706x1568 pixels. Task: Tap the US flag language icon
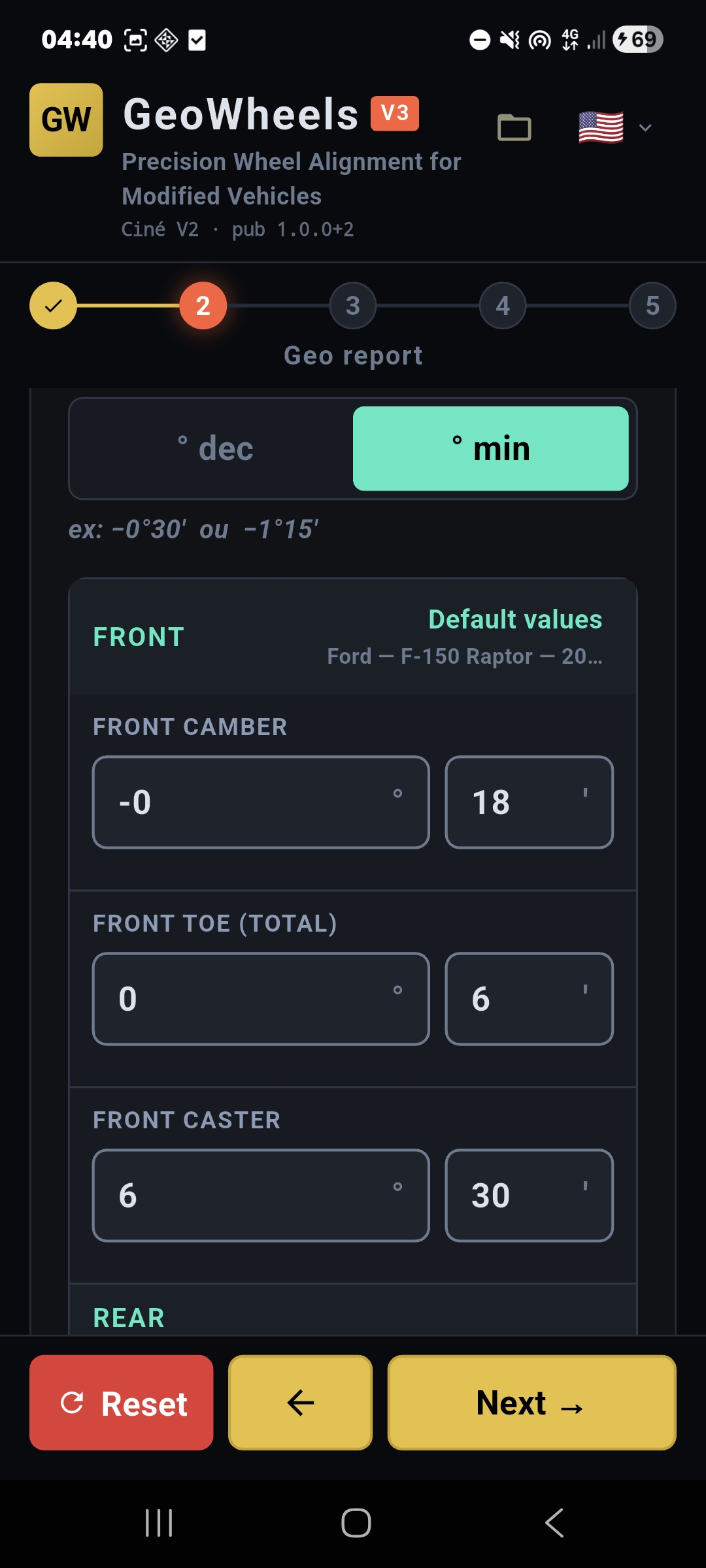tap(601, 127)
